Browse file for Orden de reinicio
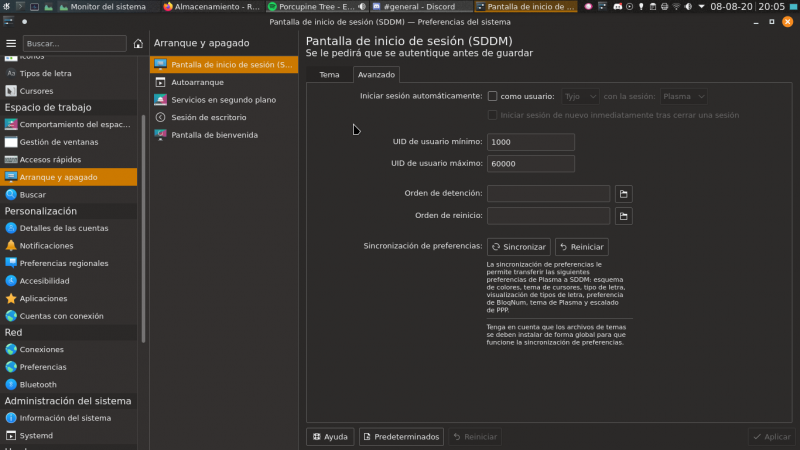Viewport: 800px width, 450px height. (x=623, y=216)
